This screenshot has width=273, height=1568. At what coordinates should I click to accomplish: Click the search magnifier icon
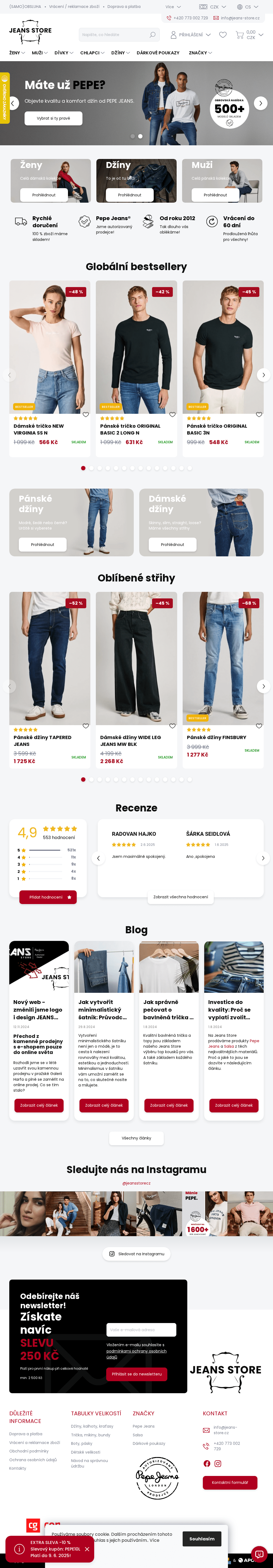click(x=153, y=35)
